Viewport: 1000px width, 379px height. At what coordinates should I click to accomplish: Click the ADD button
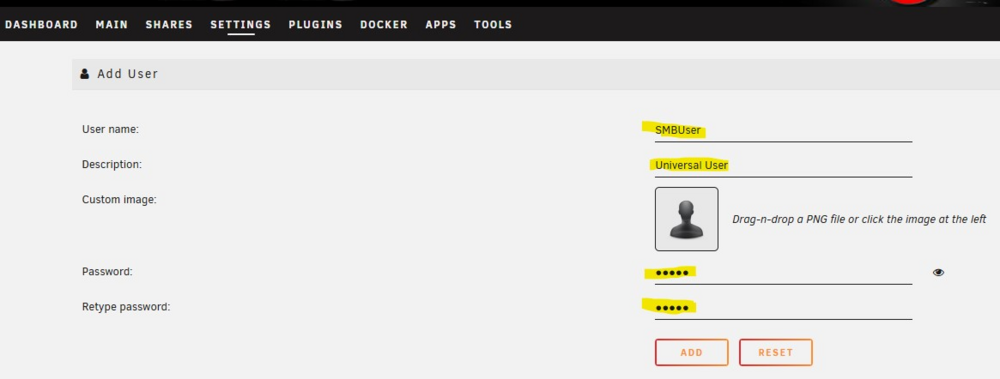691,352
